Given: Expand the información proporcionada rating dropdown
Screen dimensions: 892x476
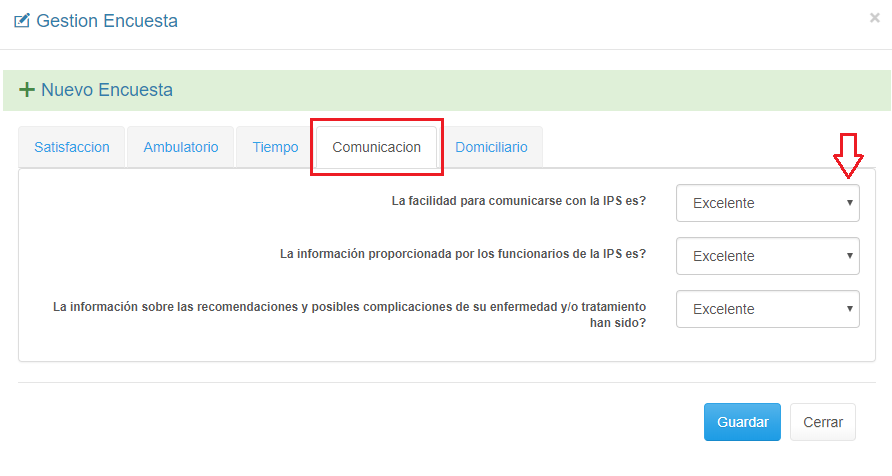Looking at the screenshot, I should (767, 256).
